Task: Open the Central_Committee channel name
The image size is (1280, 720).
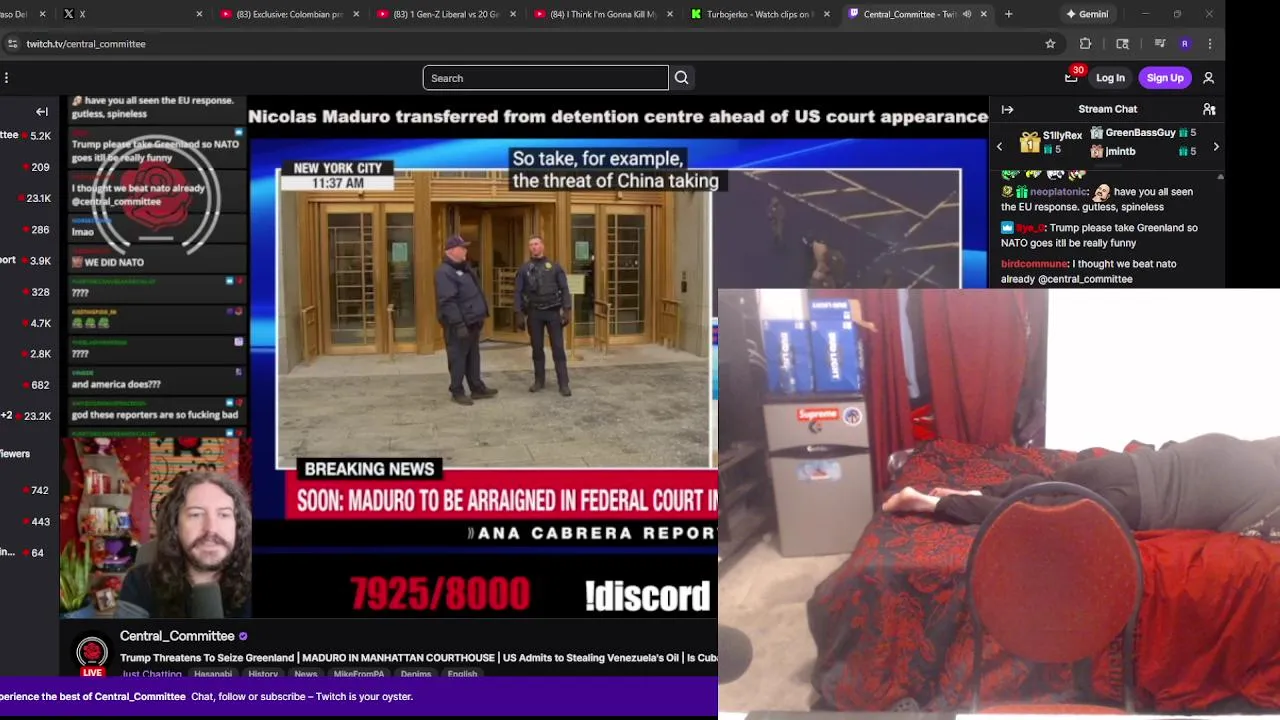Action: (x=177, y=636)
